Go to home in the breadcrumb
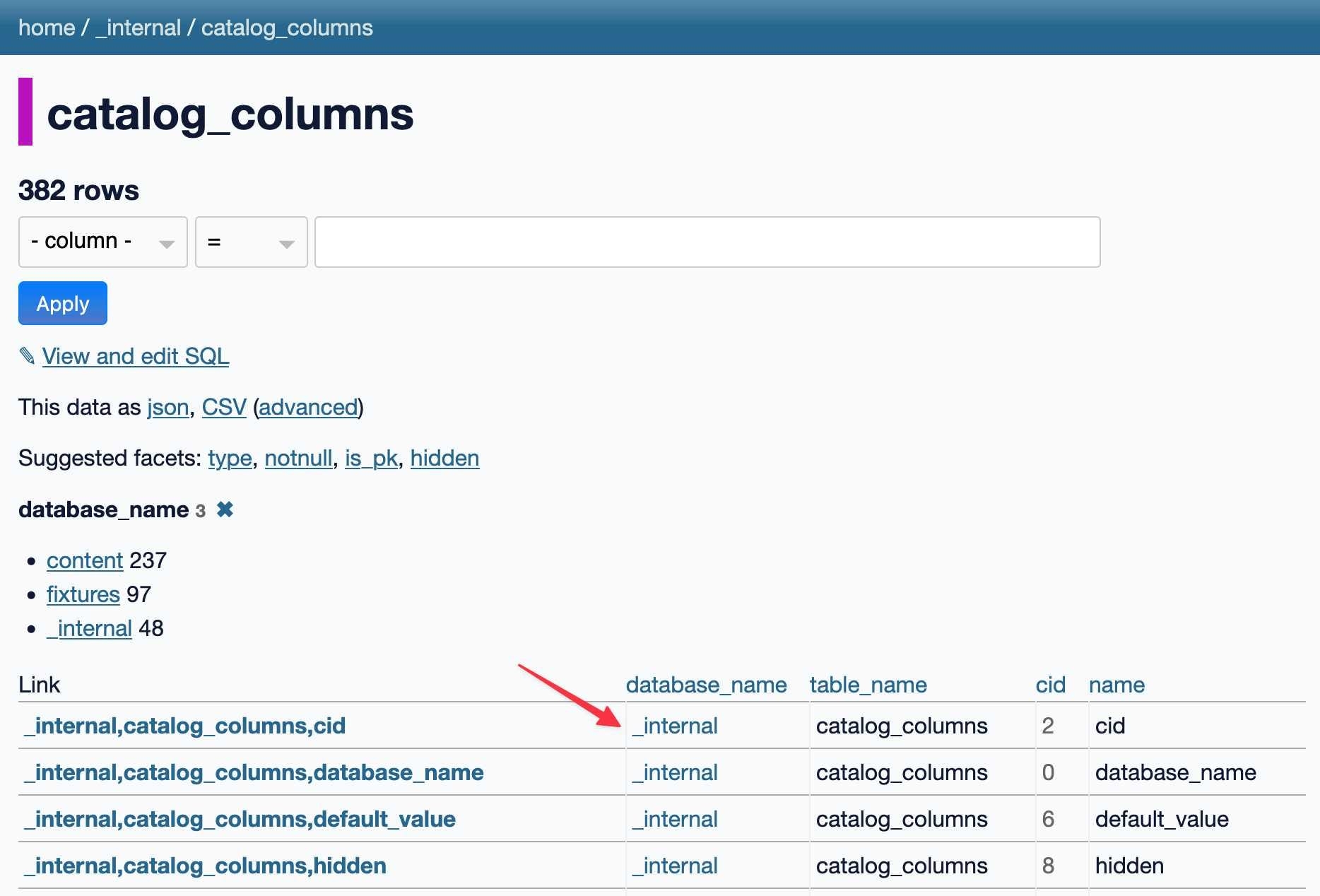The height and width of the screenshot is (896, 1320). coord(47,28)
